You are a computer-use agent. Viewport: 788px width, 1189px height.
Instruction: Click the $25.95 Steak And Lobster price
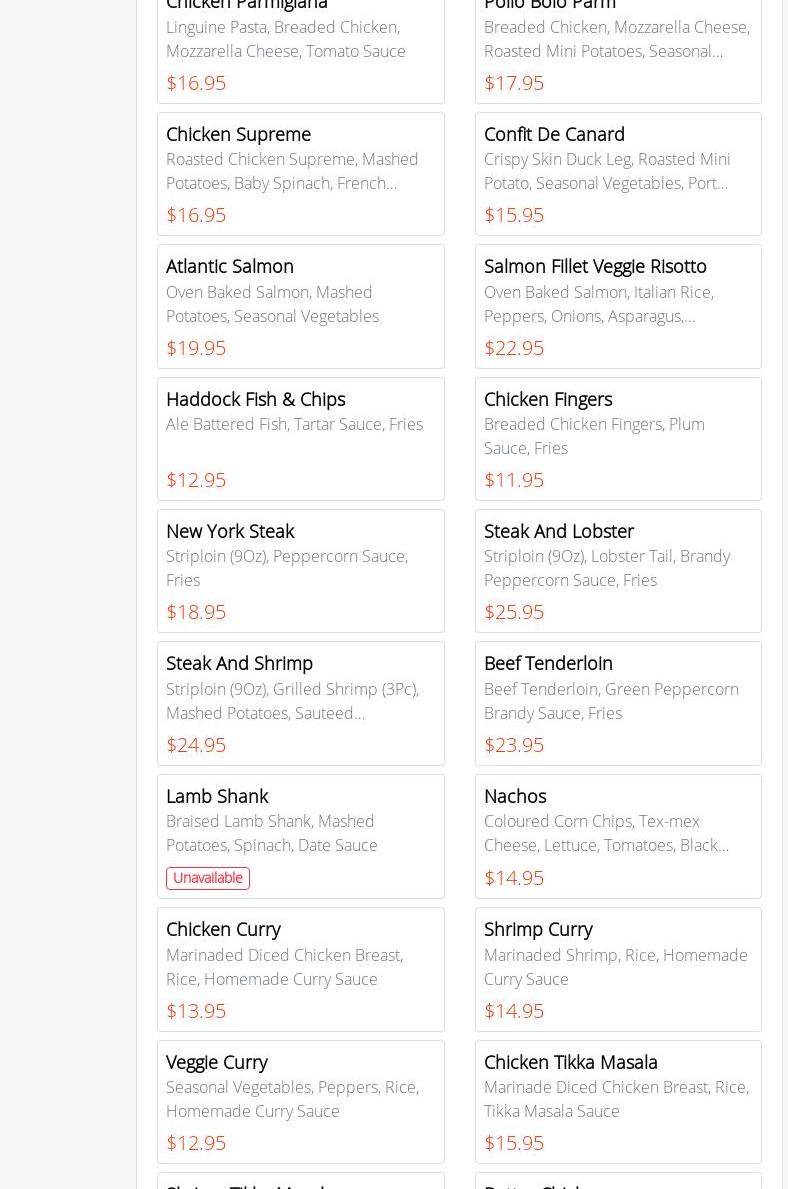(x=514, y=612)
